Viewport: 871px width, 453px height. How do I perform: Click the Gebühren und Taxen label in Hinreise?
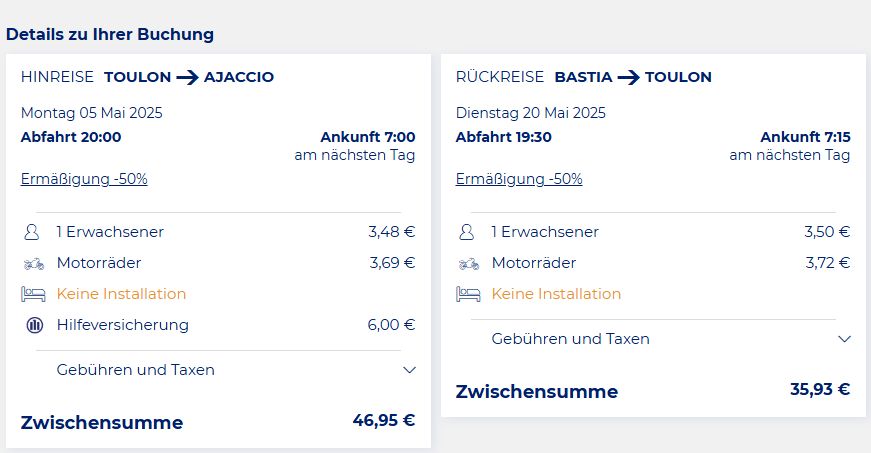pyautogui.click(x=135, y=370)
